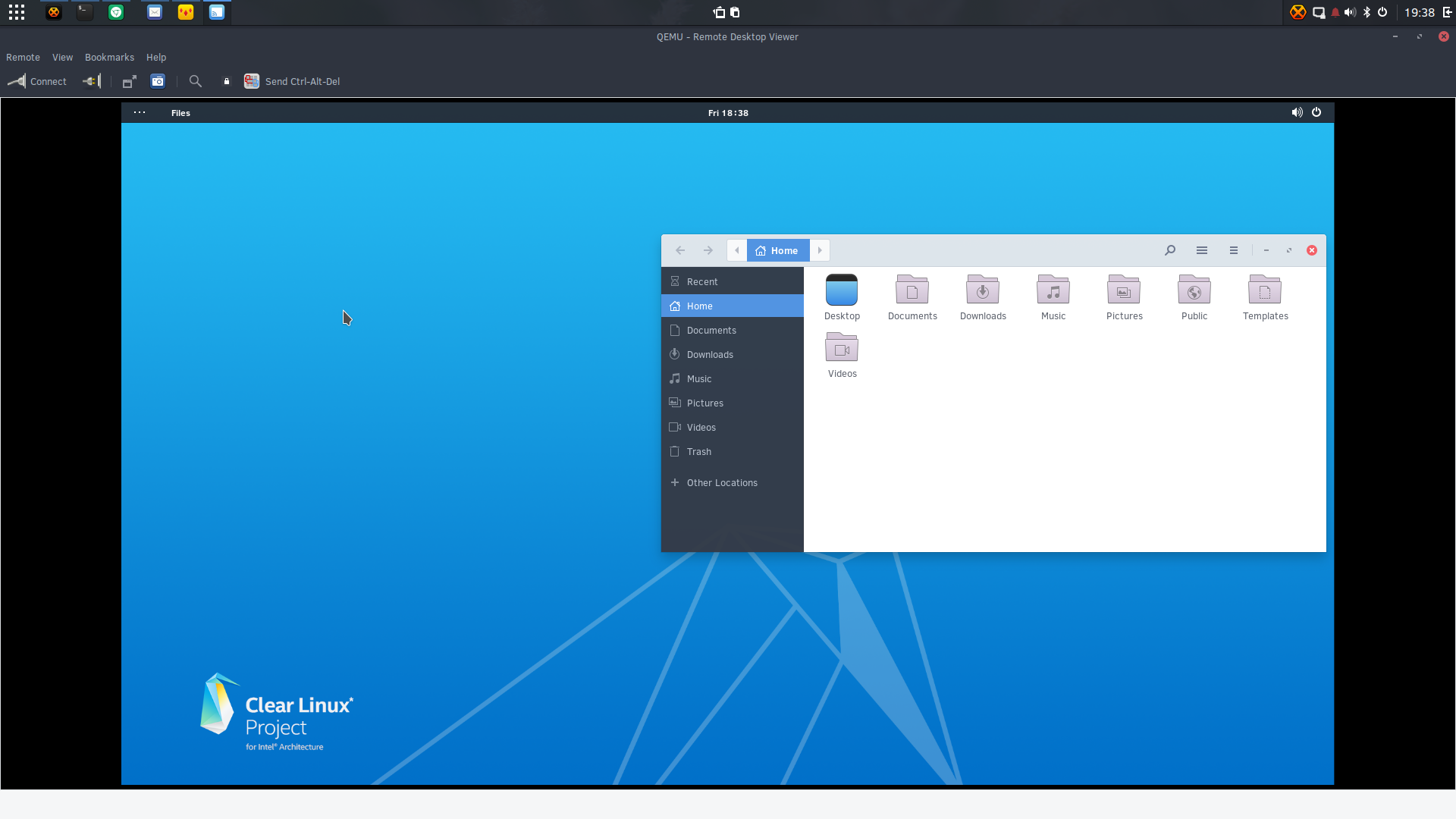
Task: Click the host clock showing 19:38
Action: 1419,12
